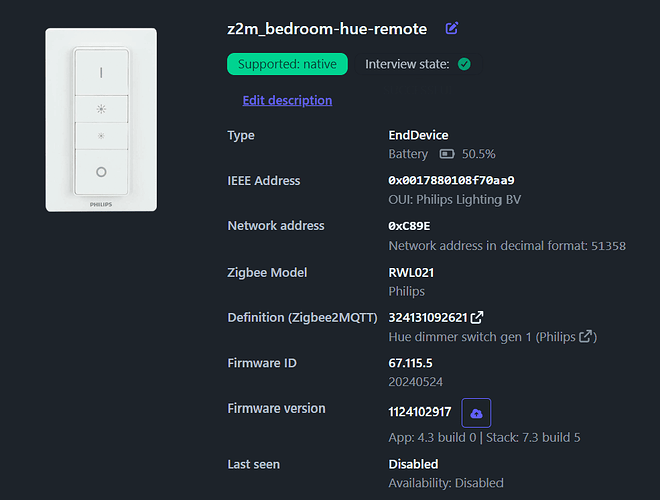660x500 pixels.
Task: Click the Definition (Zigbee2MQTT) label
Action: [x=302, y=317]
